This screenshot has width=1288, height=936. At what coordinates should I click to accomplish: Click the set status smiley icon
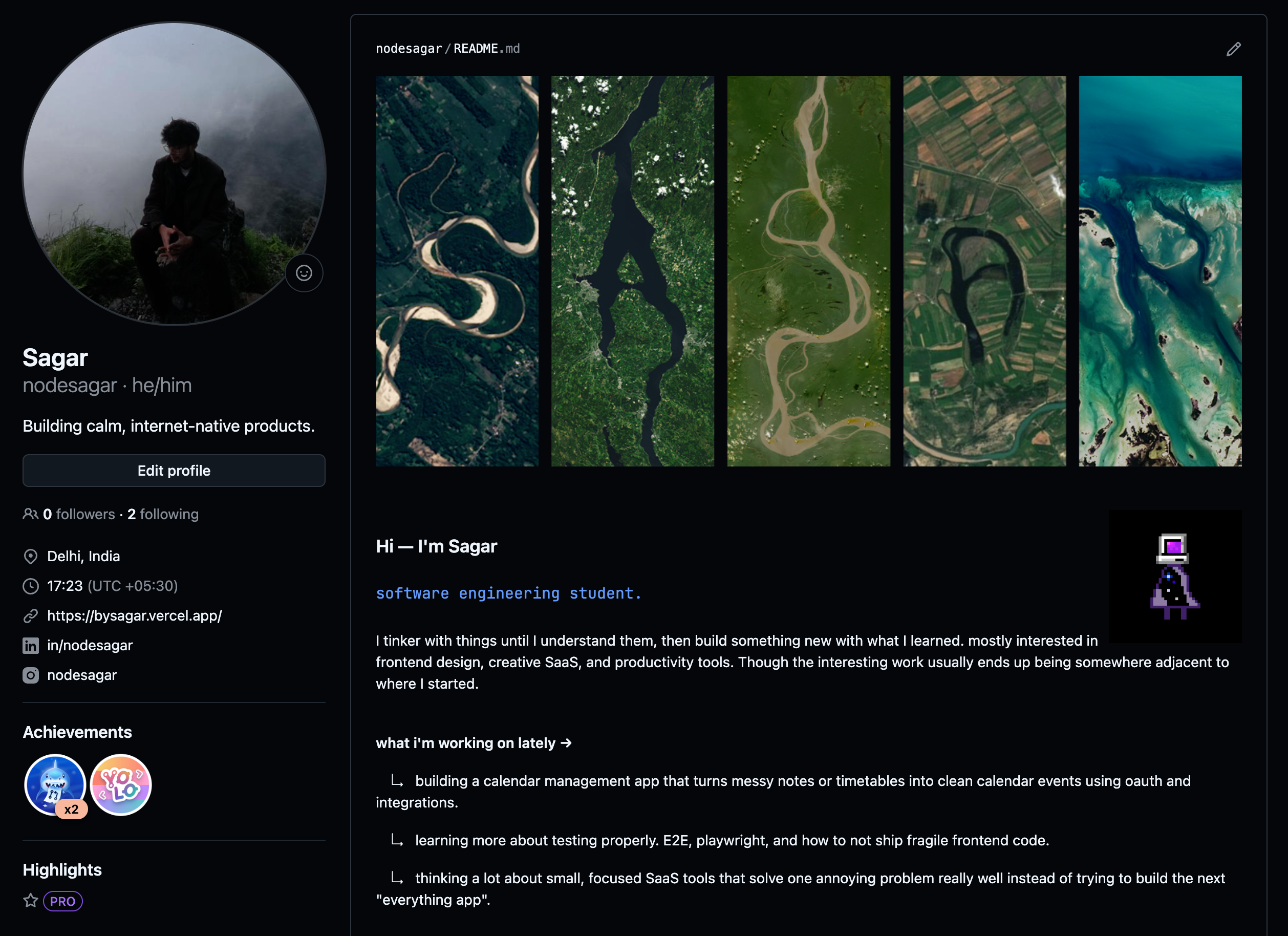[x=304, y=273]
